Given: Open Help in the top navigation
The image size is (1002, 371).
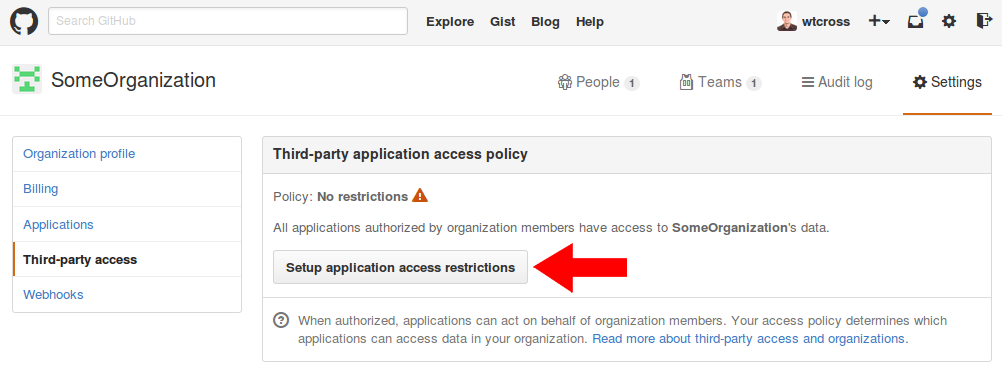Looking at the screenshot, I should (x=590, y=22).
